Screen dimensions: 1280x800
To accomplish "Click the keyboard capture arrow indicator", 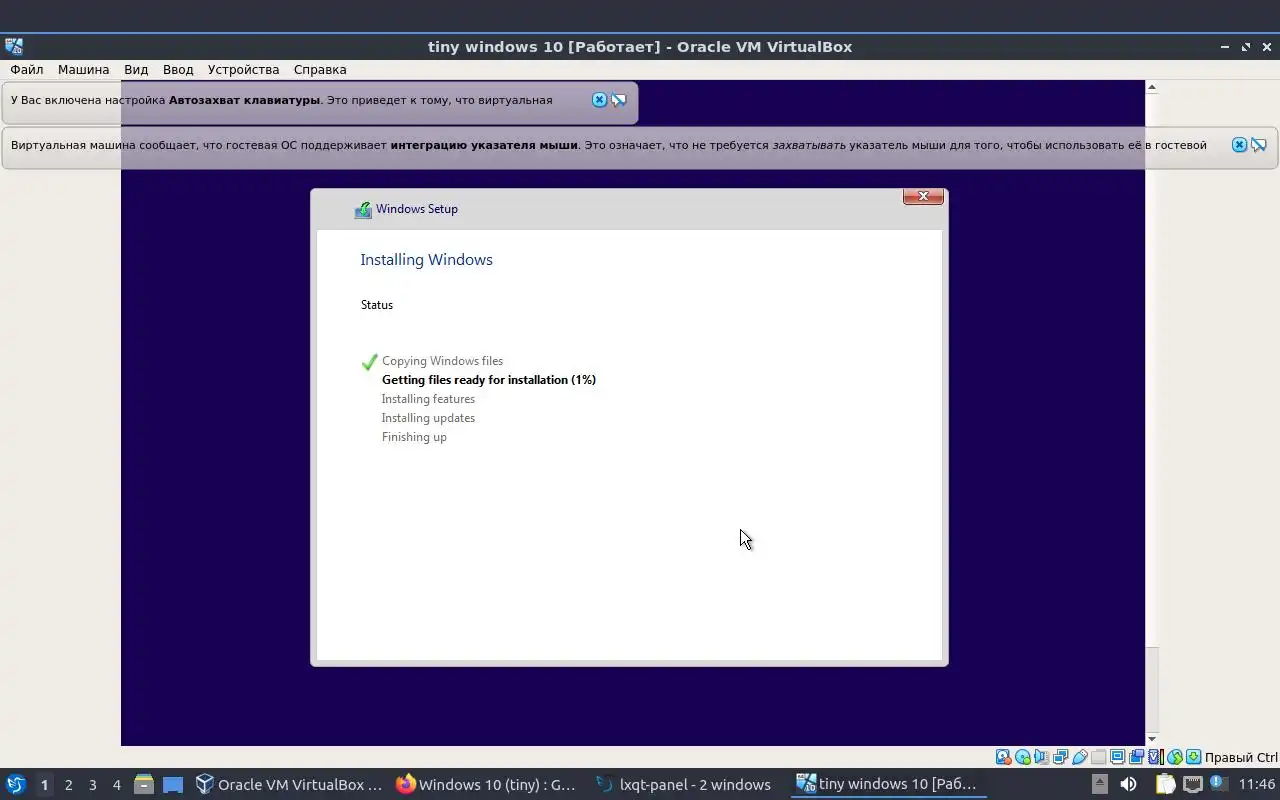I will (x=1193, y=757).
